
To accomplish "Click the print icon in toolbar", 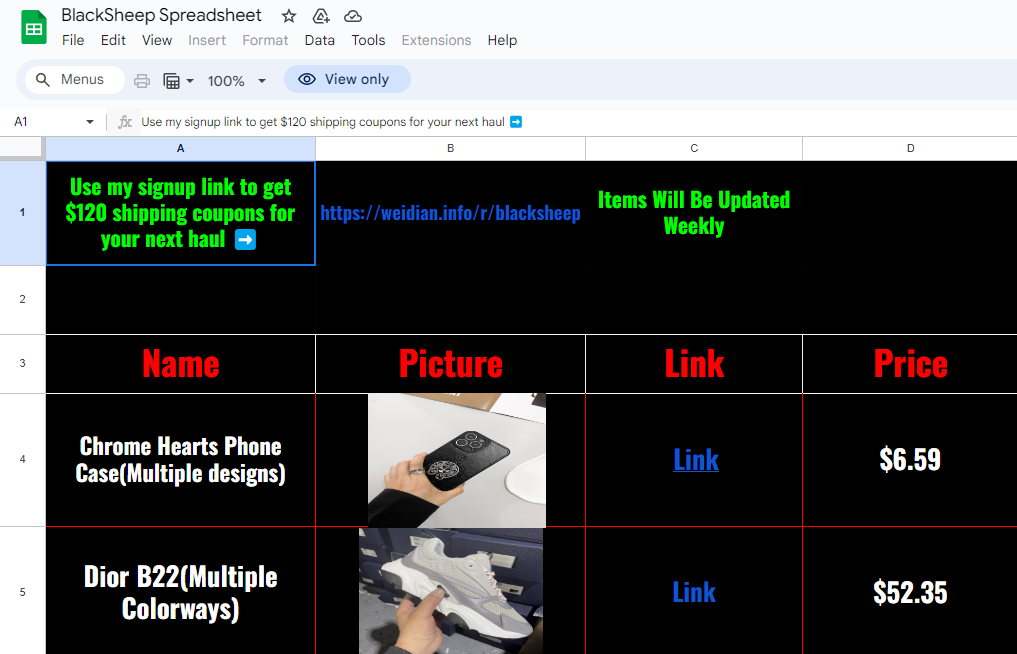I will point(141,80).
